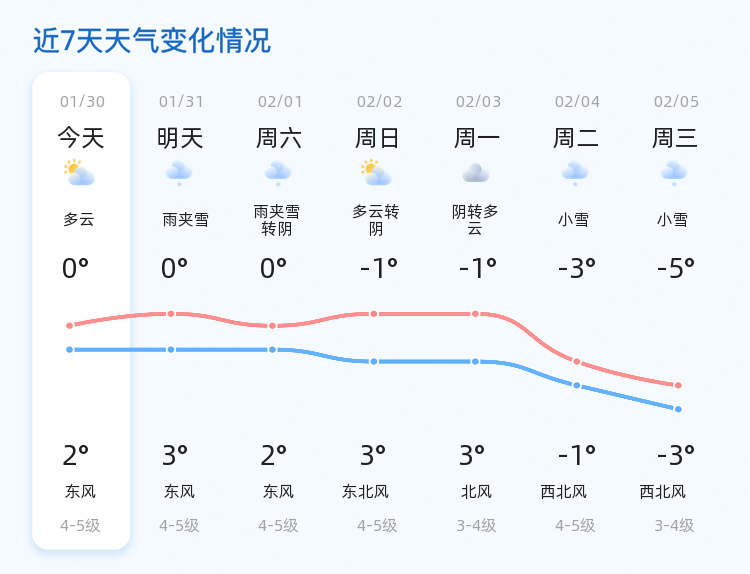Click the sleet icon under 明天
This screenshot has height=574, width=750.
(179, 173)
